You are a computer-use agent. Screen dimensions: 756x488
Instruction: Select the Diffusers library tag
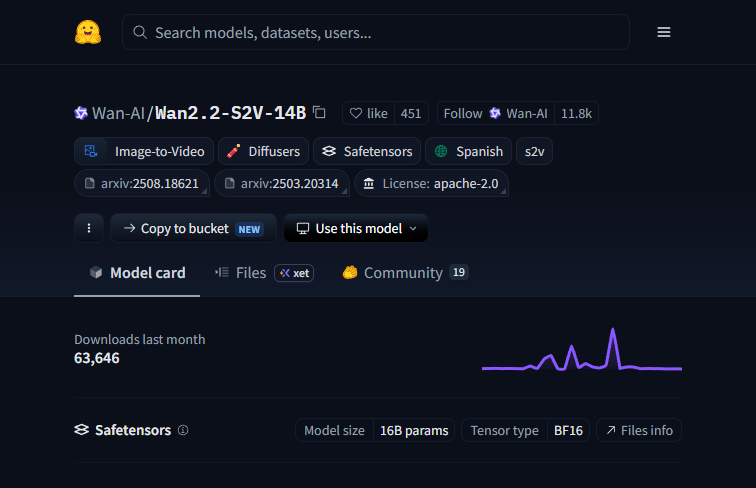(x=263, y=151)
